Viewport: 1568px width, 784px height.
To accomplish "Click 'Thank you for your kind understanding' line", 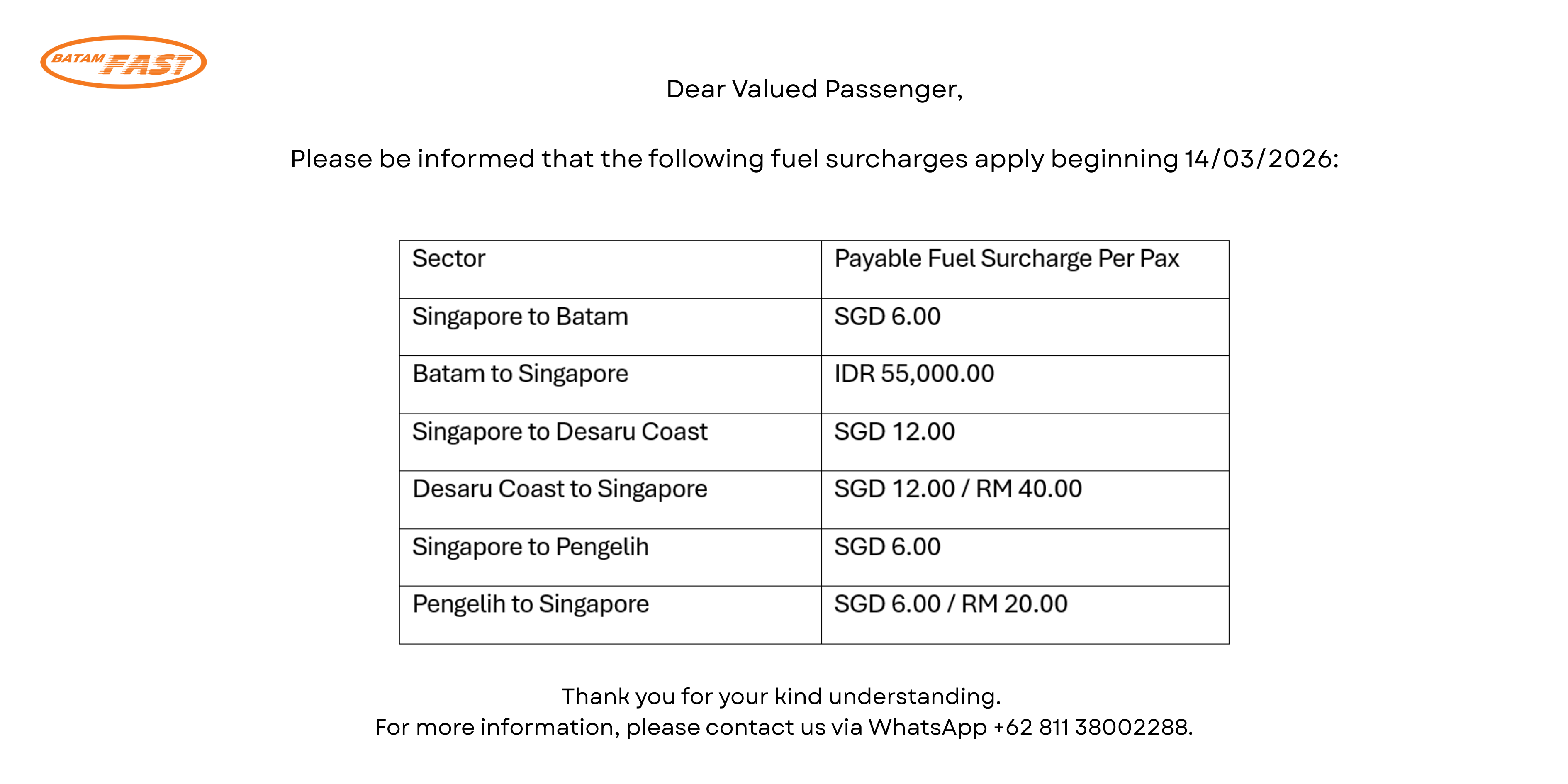I will pyautogui.click(x=781, y=696).
